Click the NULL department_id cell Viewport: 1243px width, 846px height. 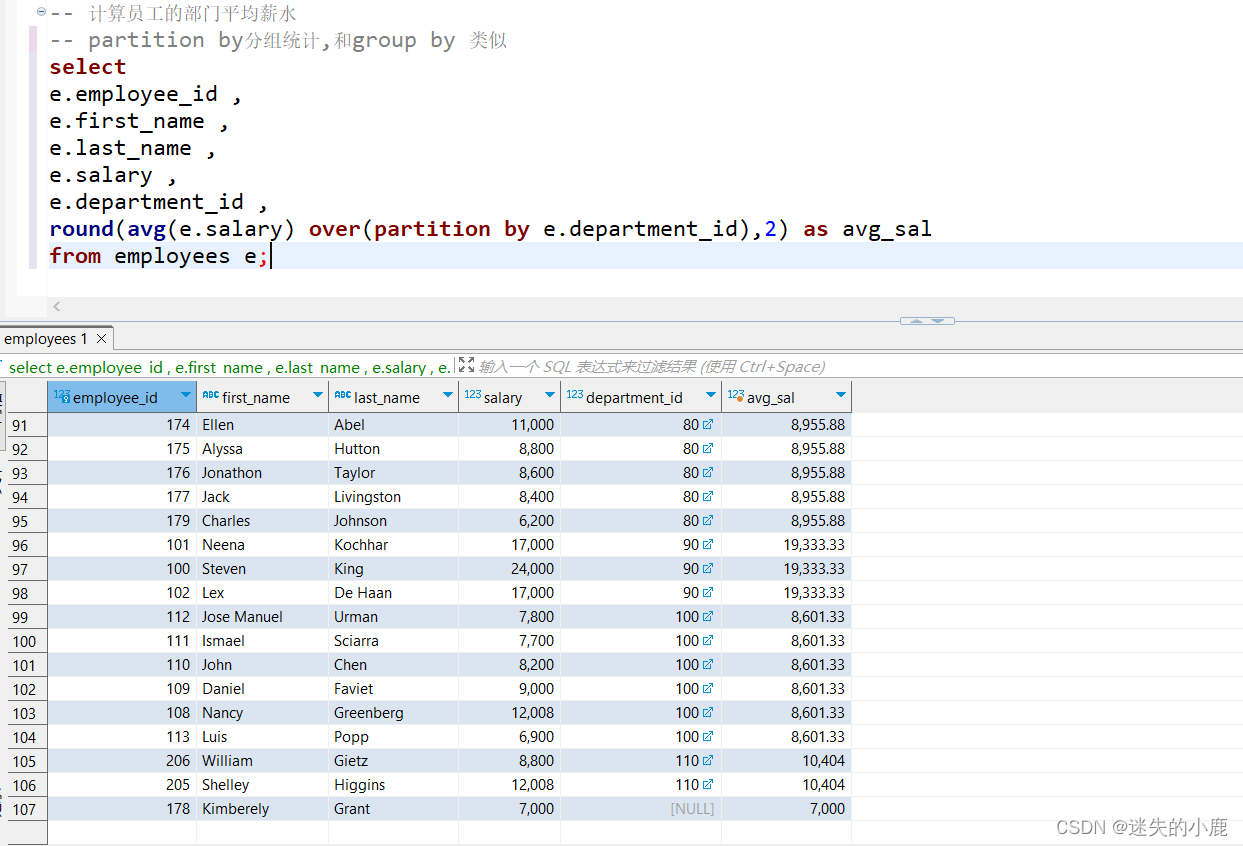(641, 808)
